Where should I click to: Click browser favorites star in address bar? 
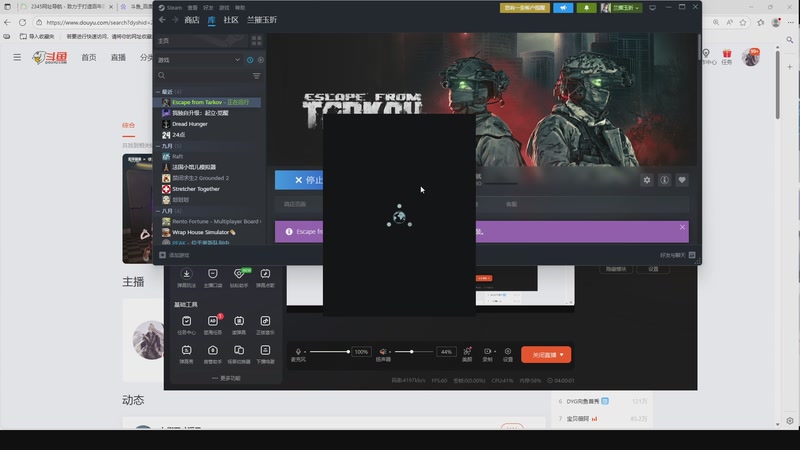point(743,22)
